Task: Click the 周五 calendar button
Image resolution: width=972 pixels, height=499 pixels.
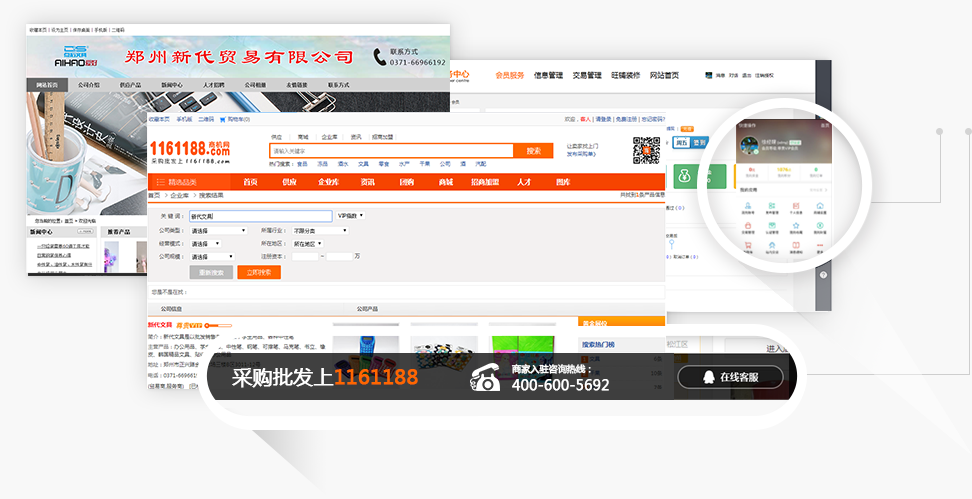Action: coord(682,143)
